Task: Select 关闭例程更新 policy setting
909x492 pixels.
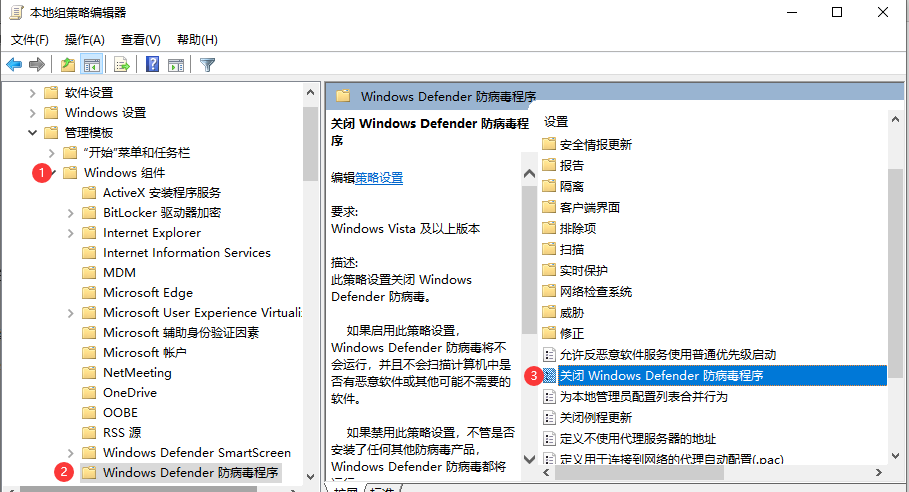Action: pyautogui.click(x=595, y=417)
